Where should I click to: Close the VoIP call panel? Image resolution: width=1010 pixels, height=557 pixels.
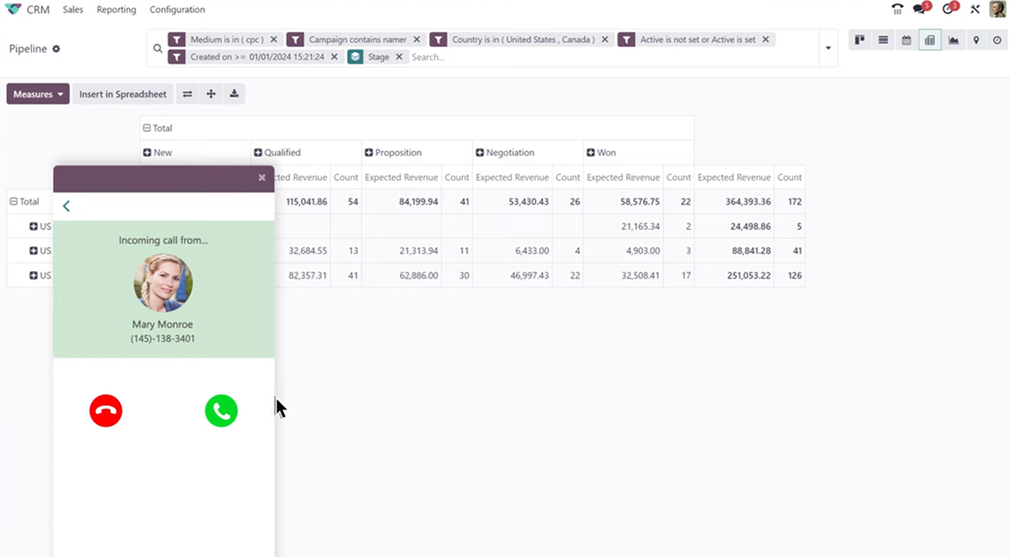coord(262,178)
